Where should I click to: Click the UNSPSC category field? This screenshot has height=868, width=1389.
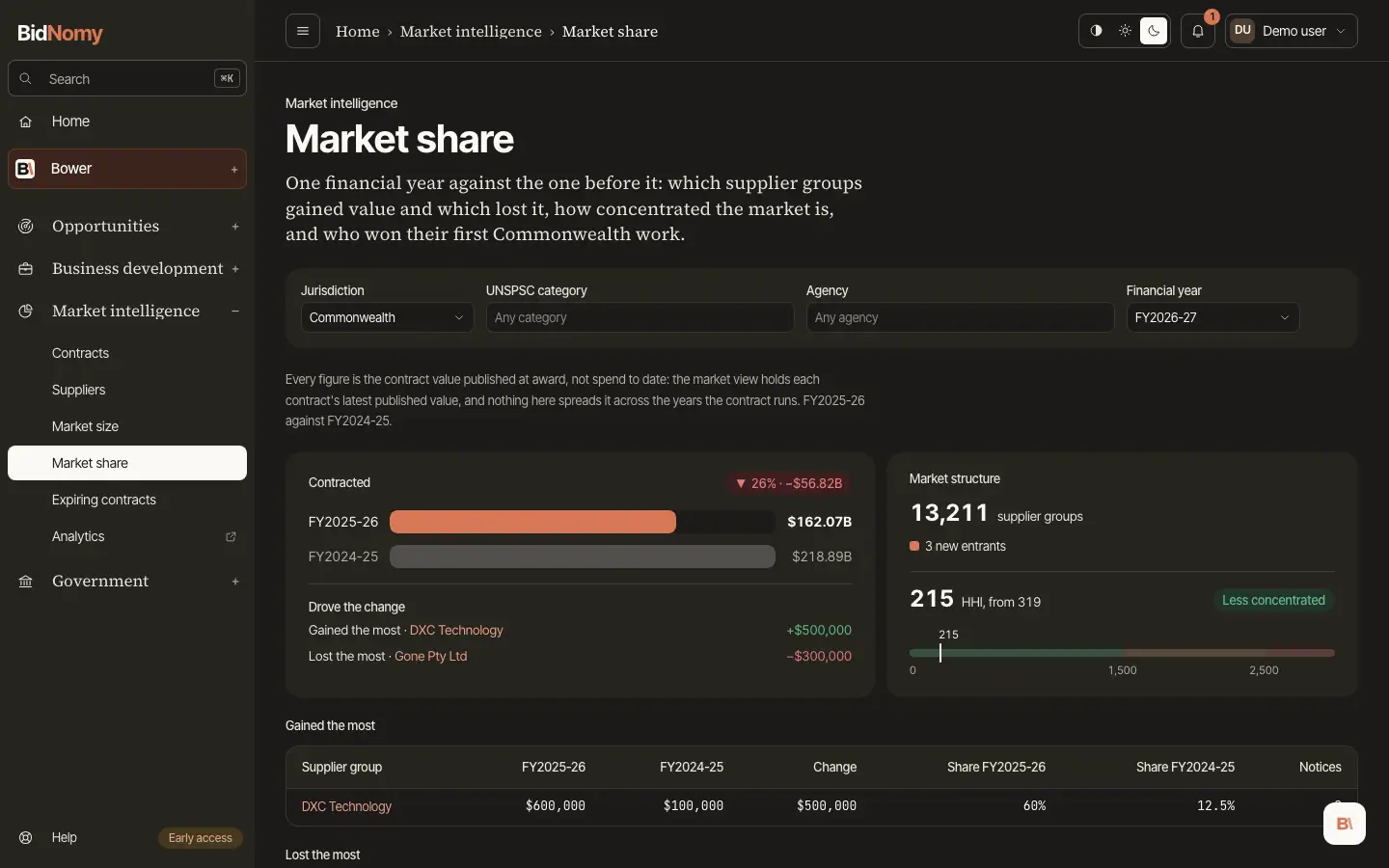(x=640, y=317)
